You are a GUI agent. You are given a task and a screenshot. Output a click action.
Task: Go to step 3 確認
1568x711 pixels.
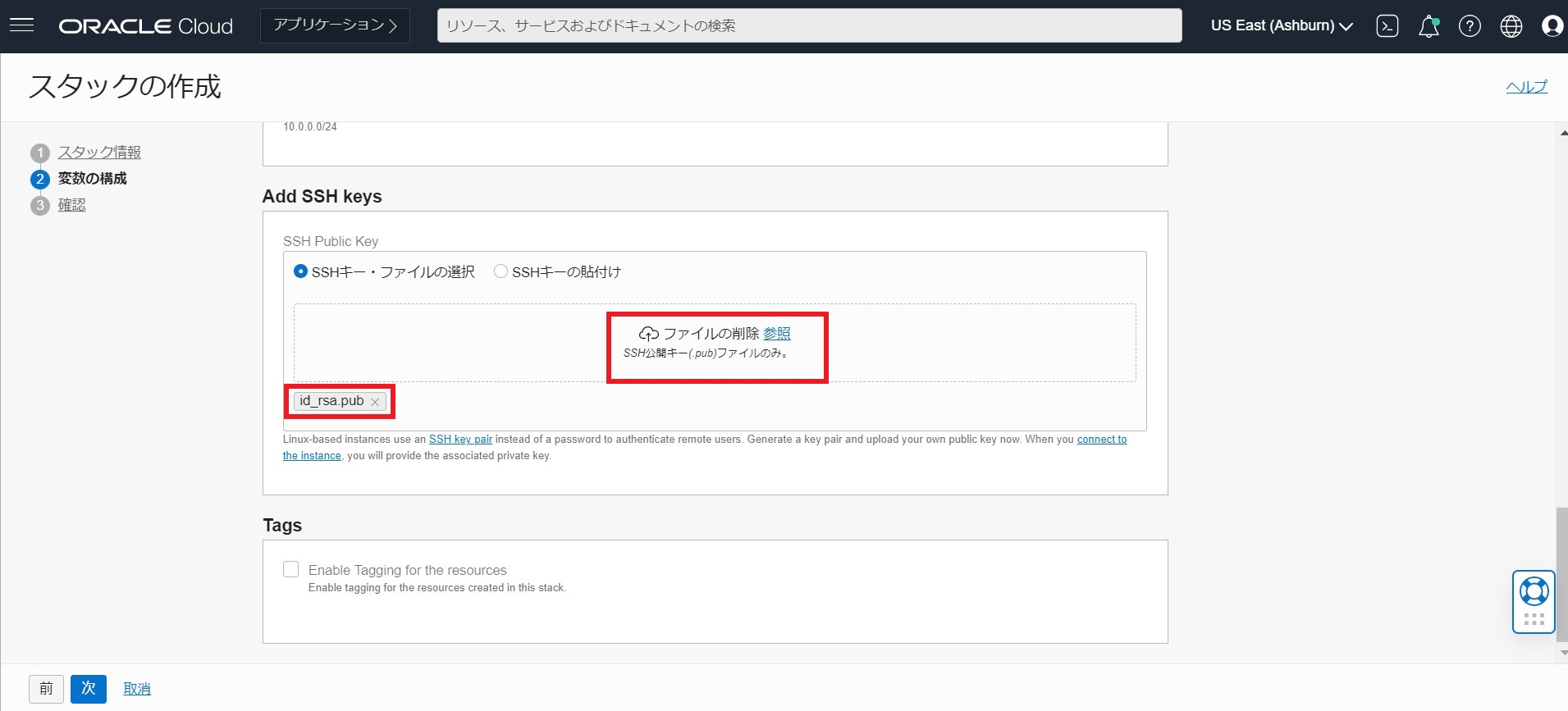click(71, 205)
